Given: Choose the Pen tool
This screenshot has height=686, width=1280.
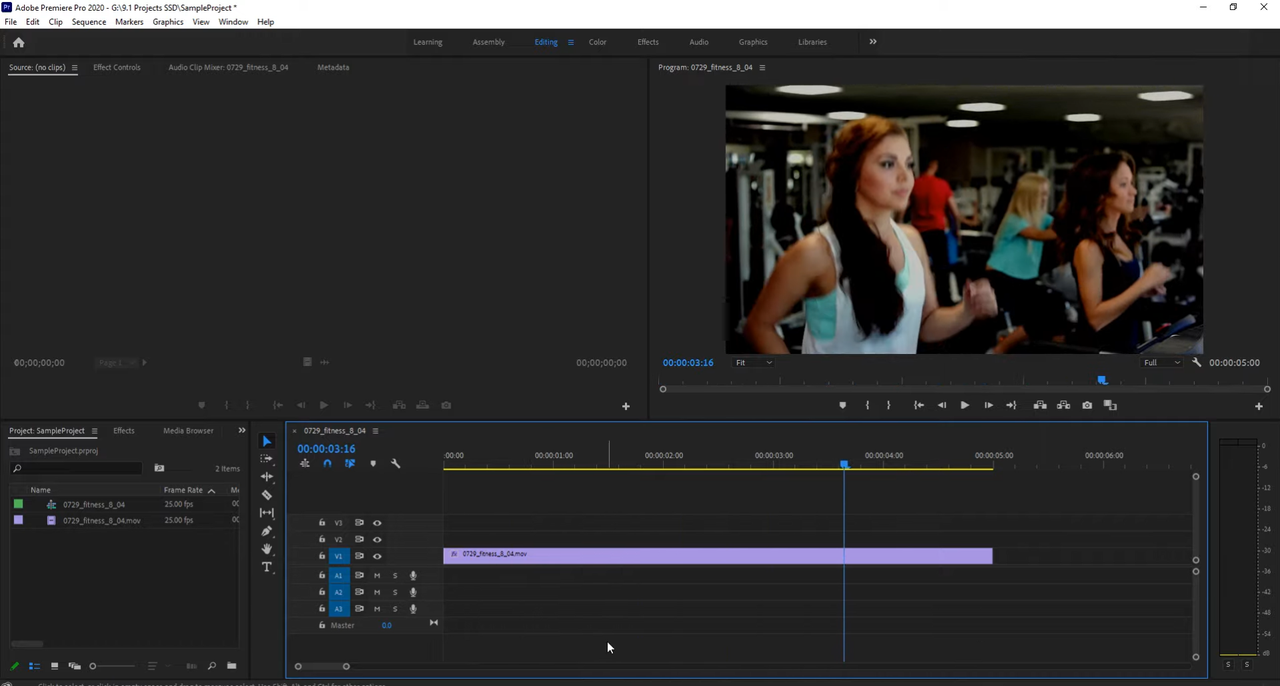Looking at the screenshot, I should tap(267, 531).
